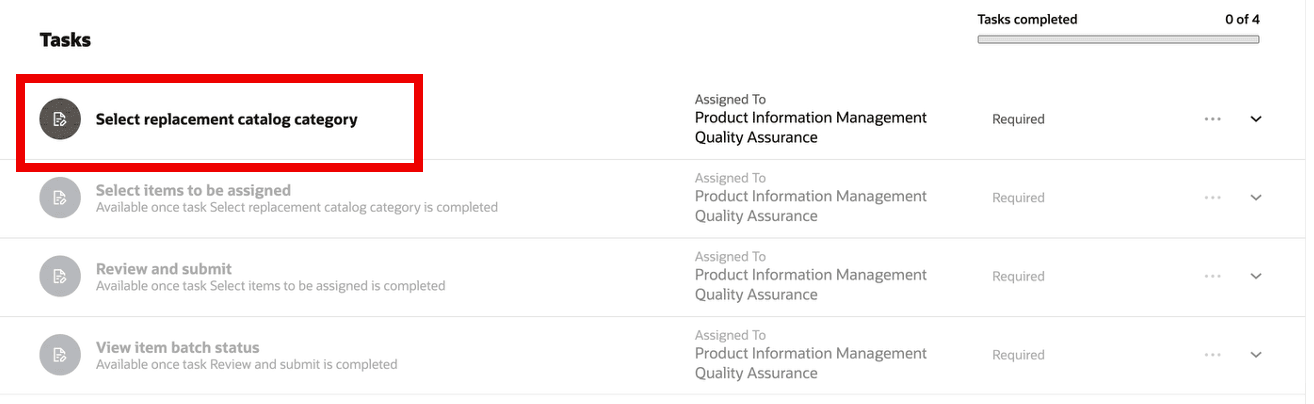
Task: Click the Tasks section heading
Action: tap(65, 41)
